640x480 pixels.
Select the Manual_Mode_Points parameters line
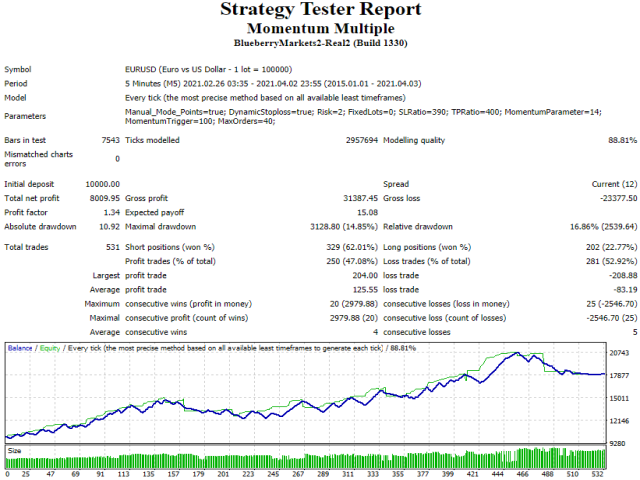tap(363, 112)
